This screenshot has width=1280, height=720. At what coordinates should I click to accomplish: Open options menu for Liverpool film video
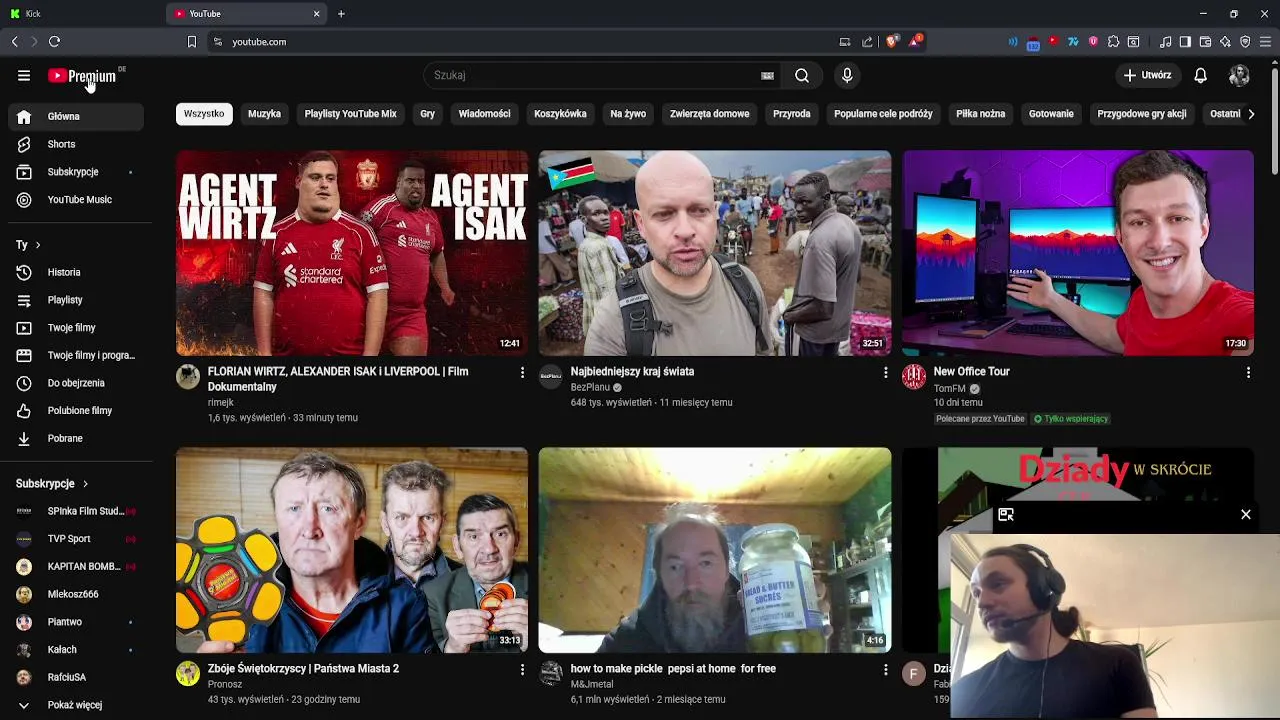point(522,372)
